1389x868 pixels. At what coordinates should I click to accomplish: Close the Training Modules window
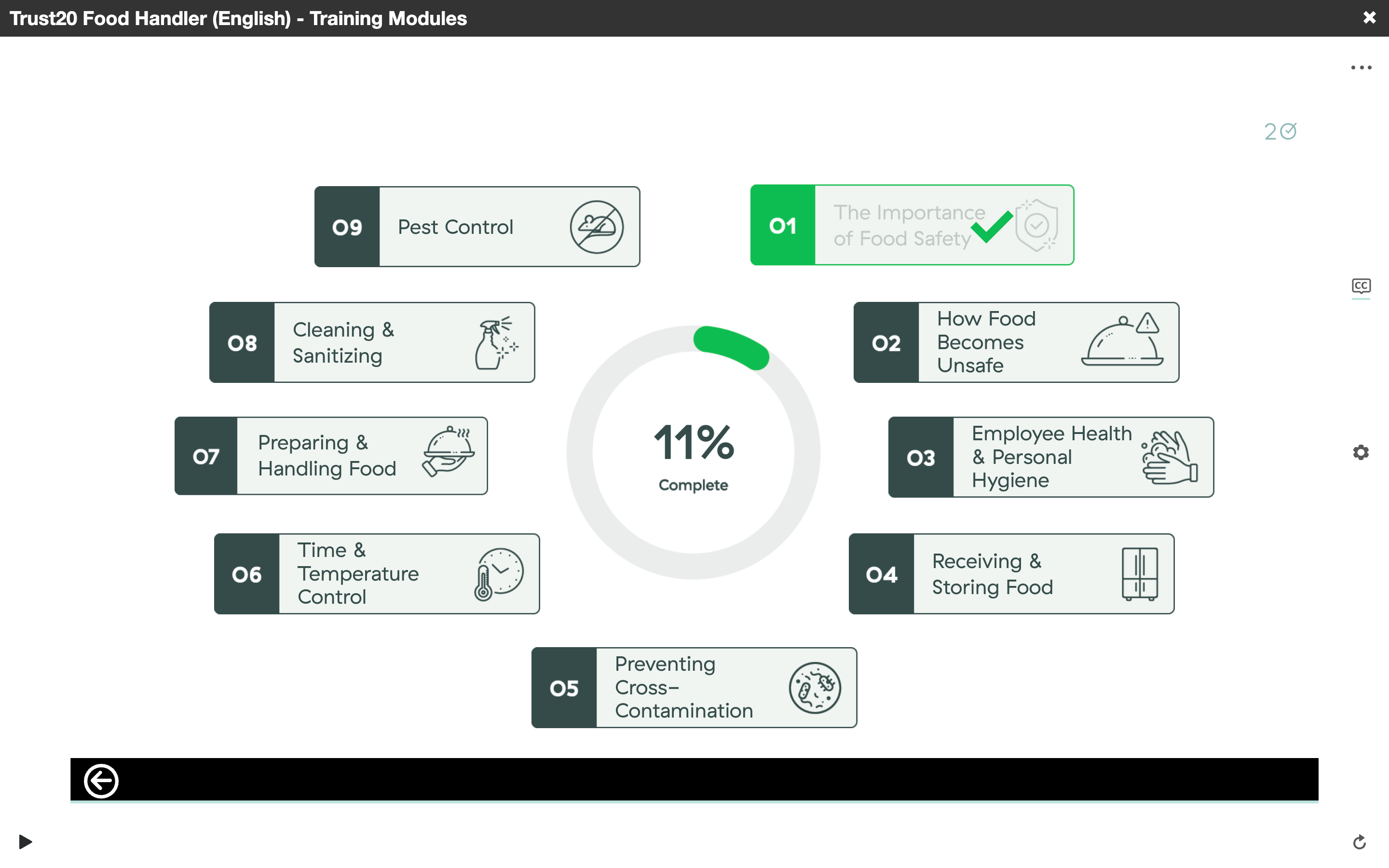point(1370,18)
